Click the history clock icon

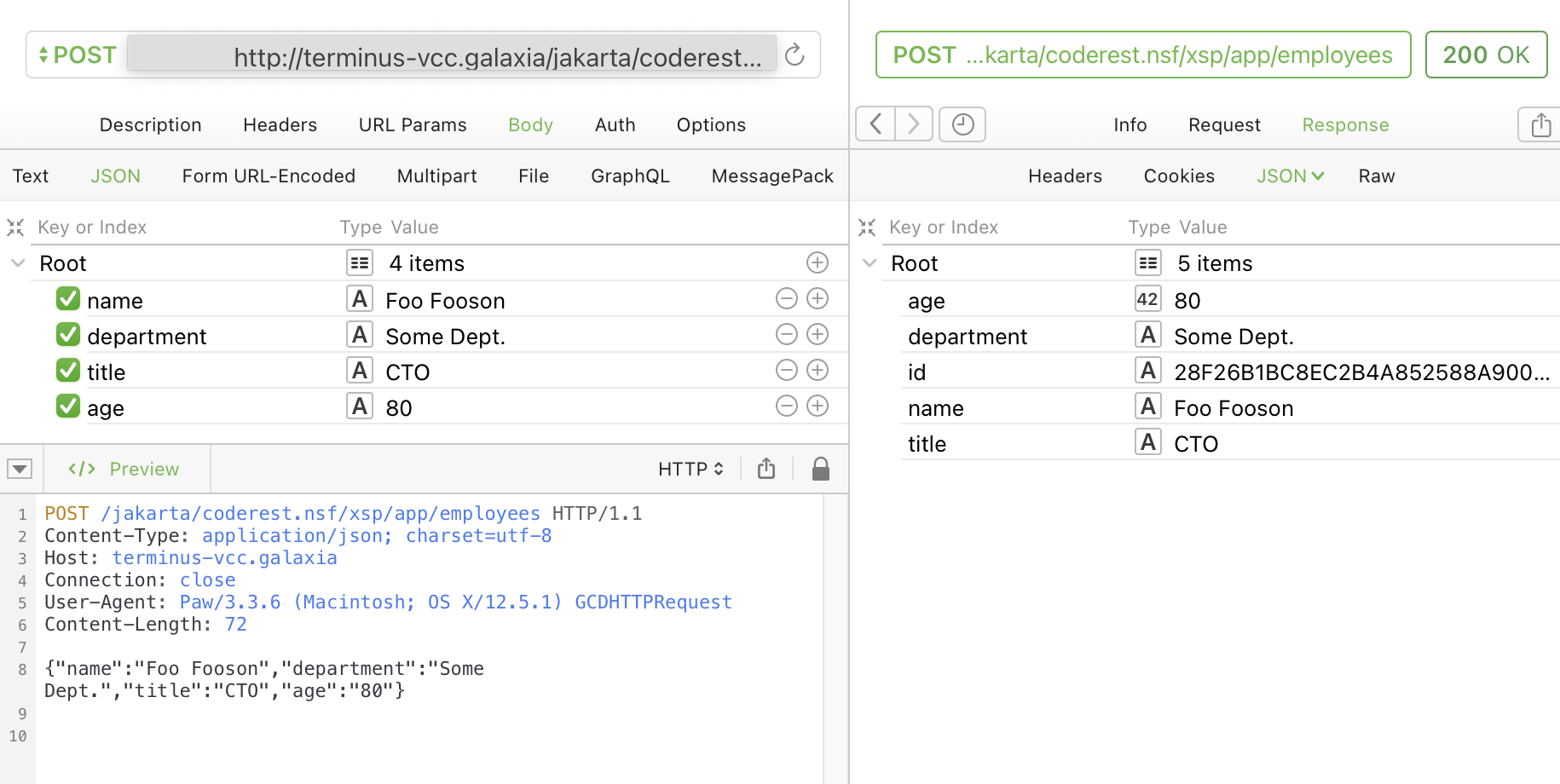point(962,124)
